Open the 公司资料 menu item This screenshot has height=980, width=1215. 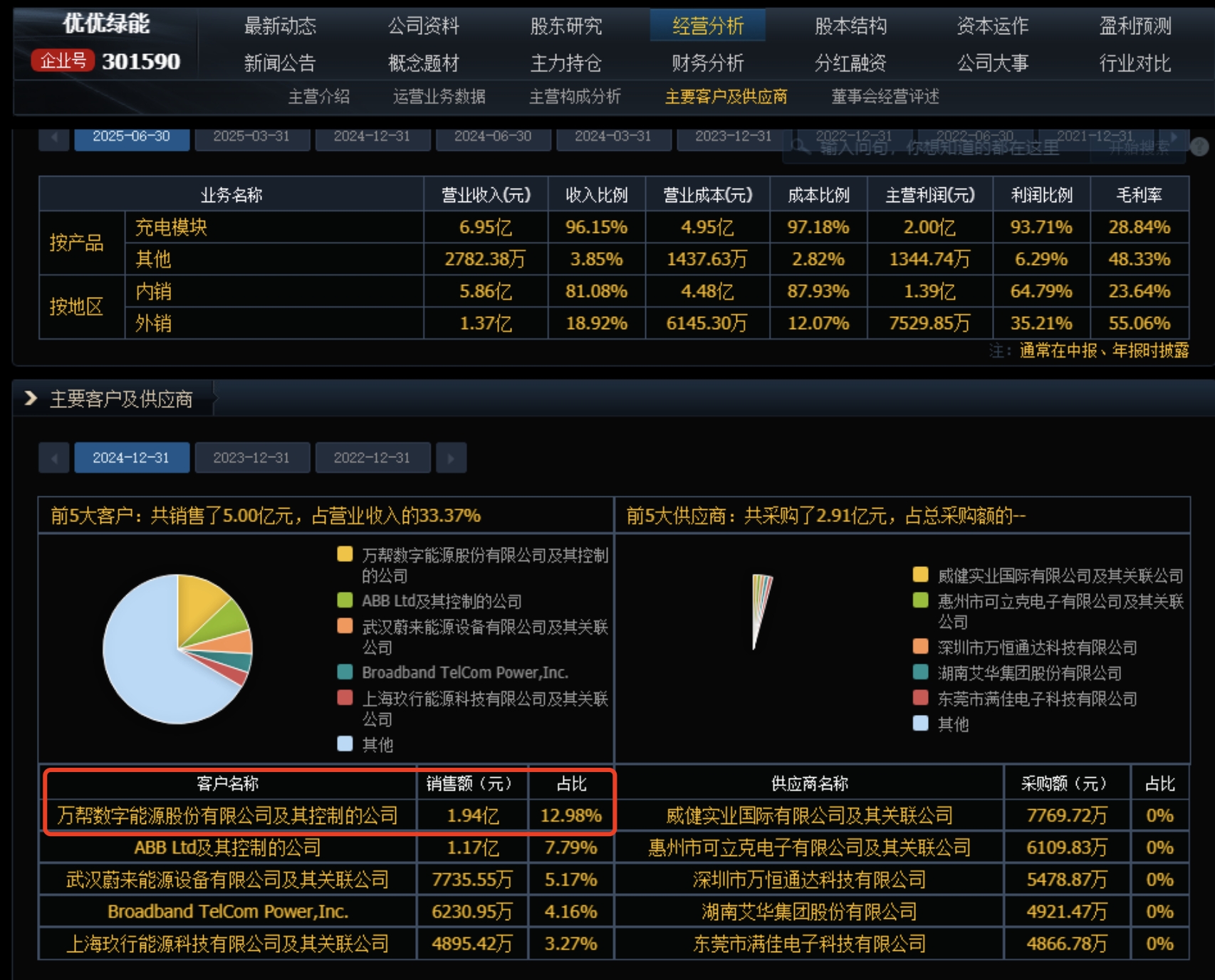coord(423,26)
